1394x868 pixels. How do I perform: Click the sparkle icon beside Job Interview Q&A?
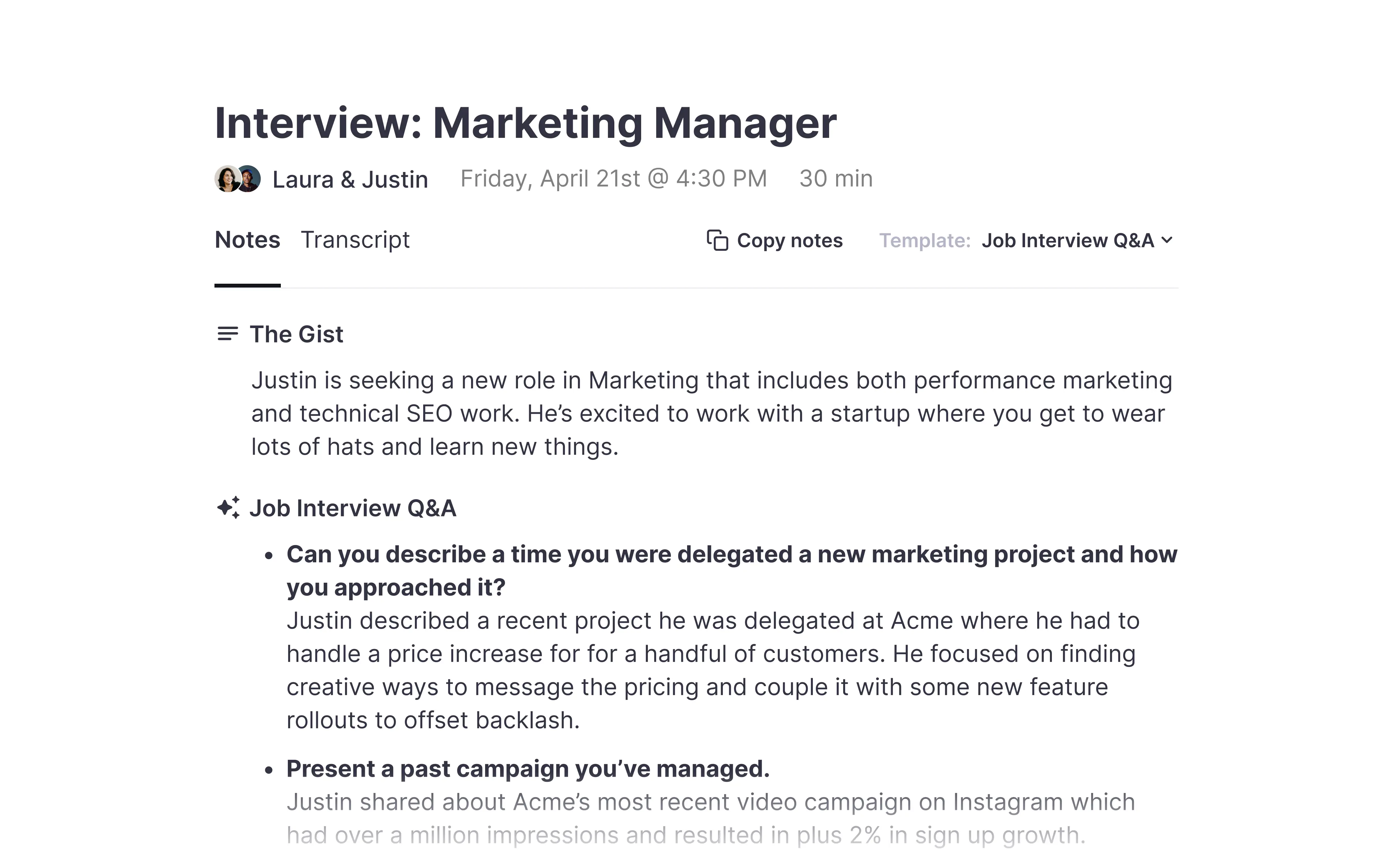228,507
